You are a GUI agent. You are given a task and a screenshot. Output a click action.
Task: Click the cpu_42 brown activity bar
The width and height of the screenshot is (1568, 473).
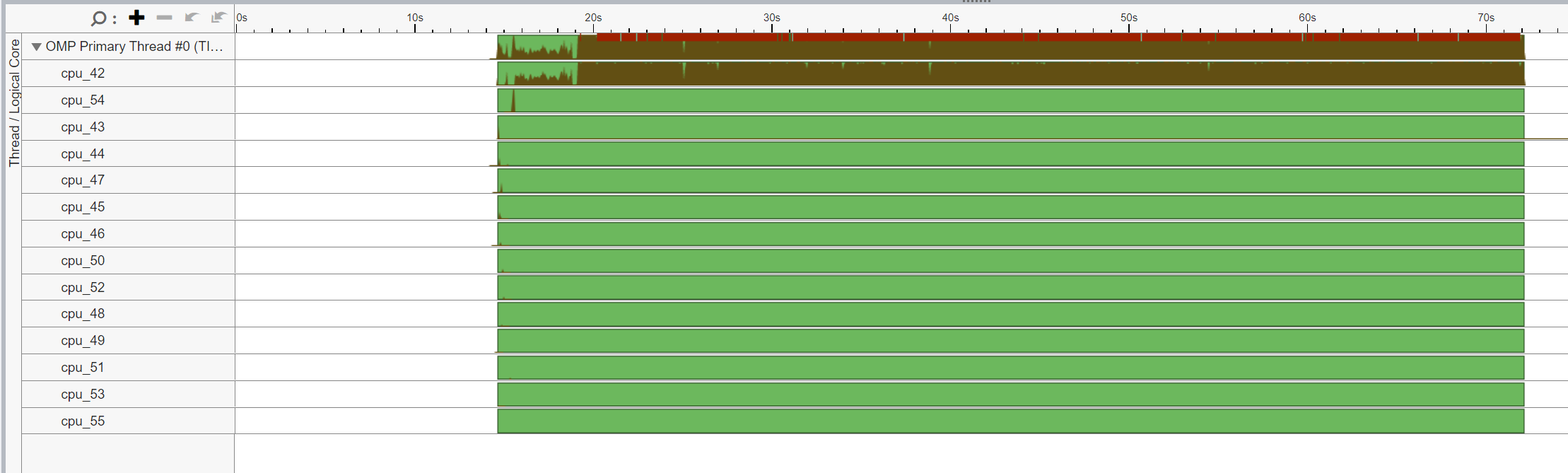(x=1051, y=74)
